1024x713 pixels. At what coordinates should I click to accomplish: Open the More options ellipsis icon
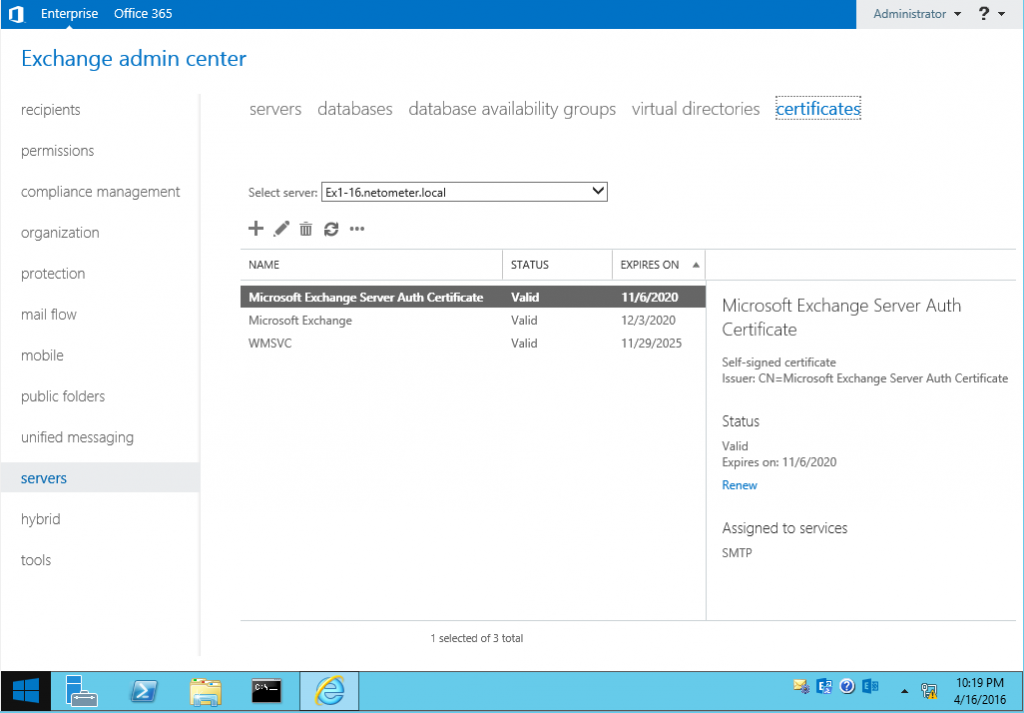357,229
